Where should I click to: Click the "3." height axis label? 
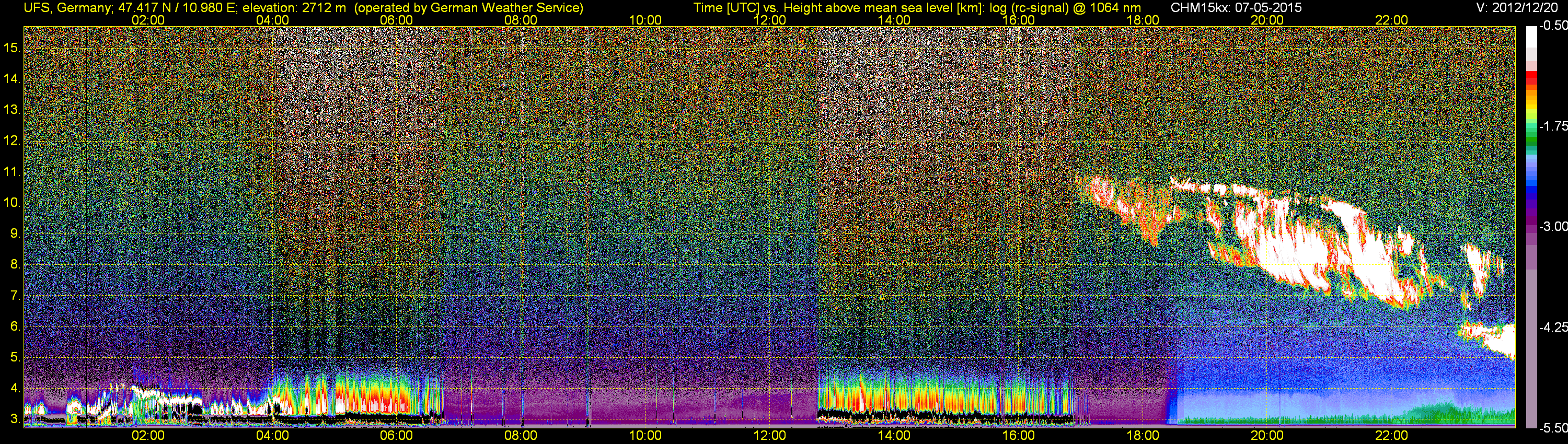click(15, 419)
